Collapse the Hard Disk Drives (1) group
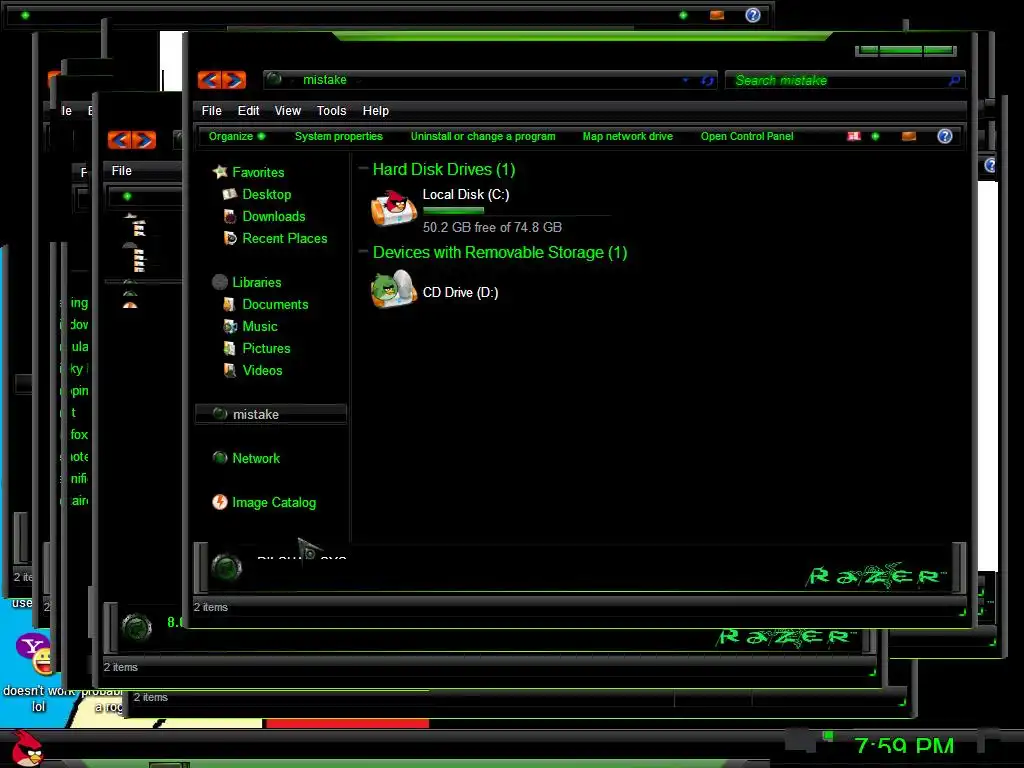The image size is (1024, 768). [363, 169]
